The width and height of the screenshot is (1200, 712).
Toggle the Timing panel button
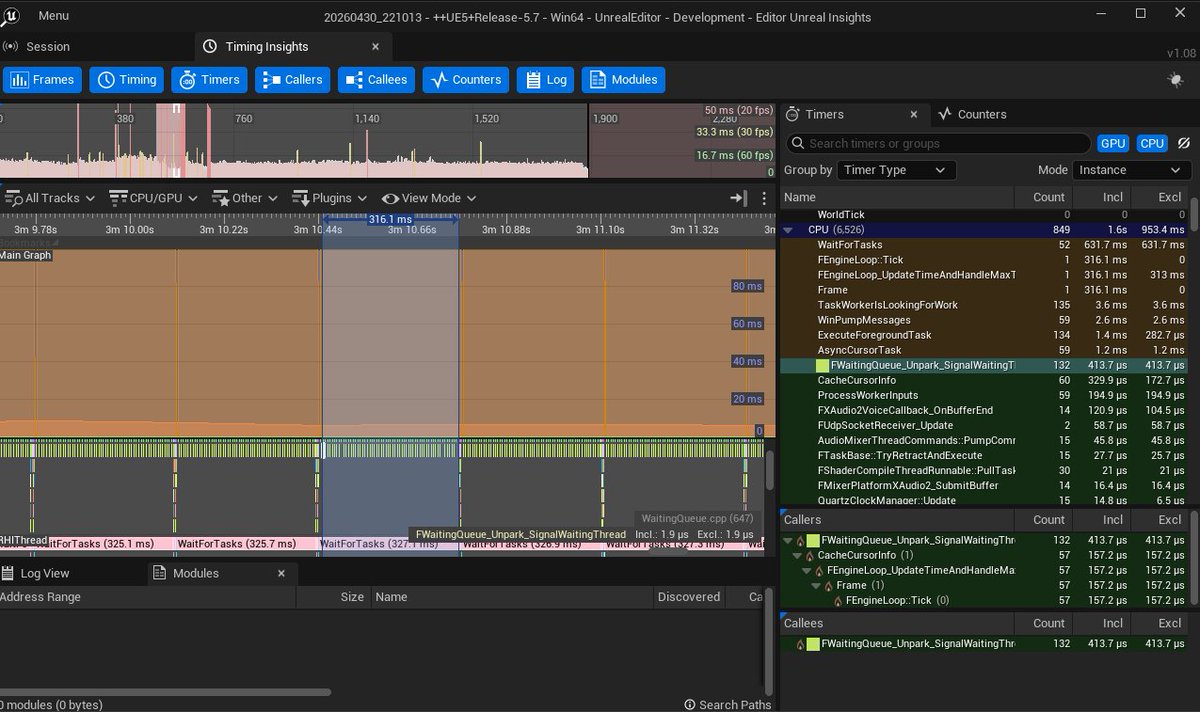pos(126,80)
